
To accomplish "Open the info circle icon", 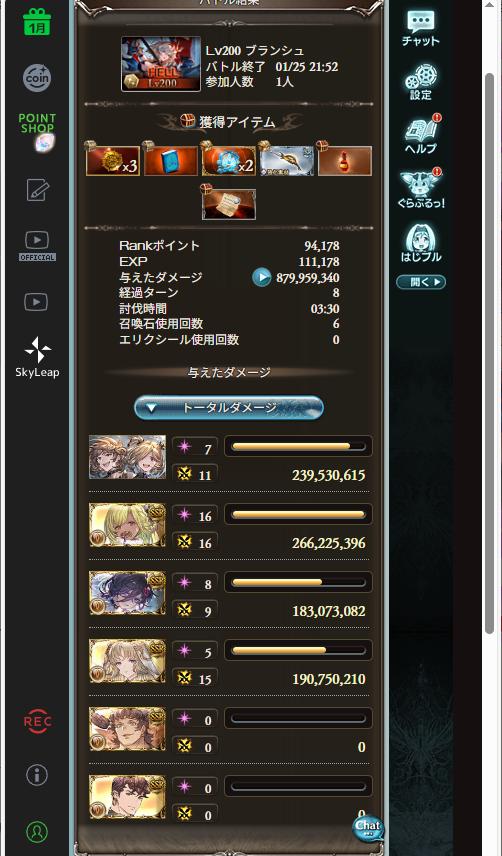I will [37, 774].
